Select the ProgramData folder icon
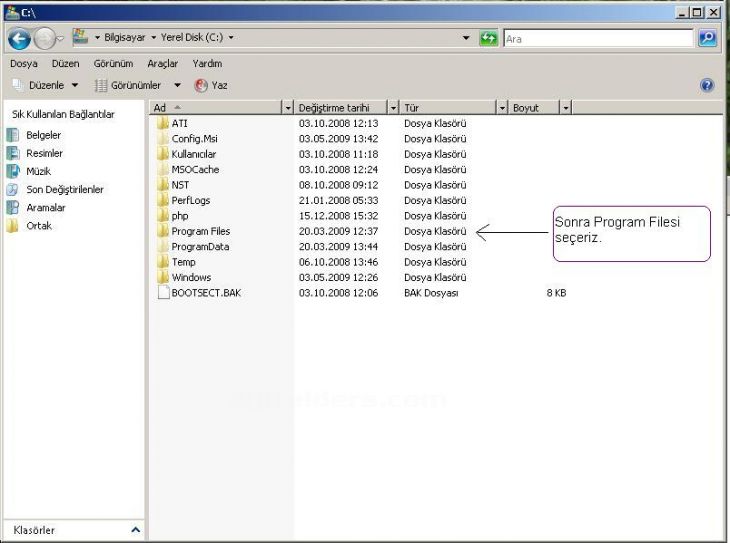The width and height of the screenshot is (730, 543). click(162, 246)
